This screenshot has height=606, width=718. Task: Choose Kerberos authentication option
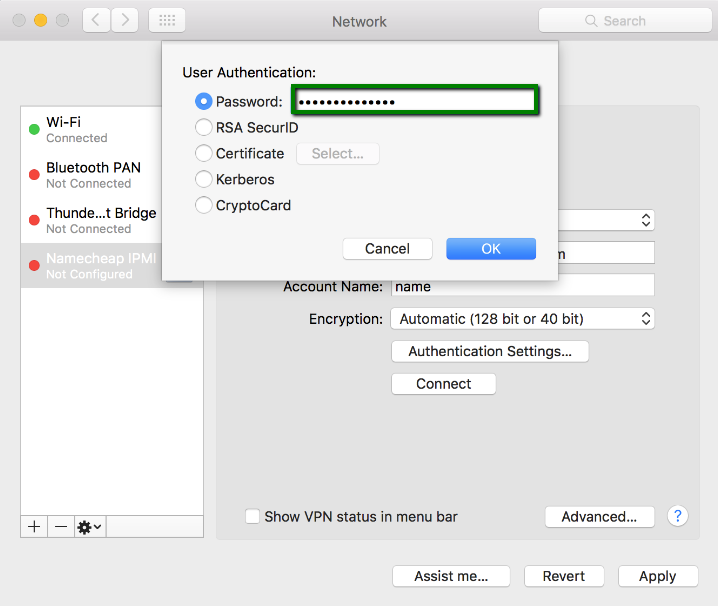click(x=204, y=180)
